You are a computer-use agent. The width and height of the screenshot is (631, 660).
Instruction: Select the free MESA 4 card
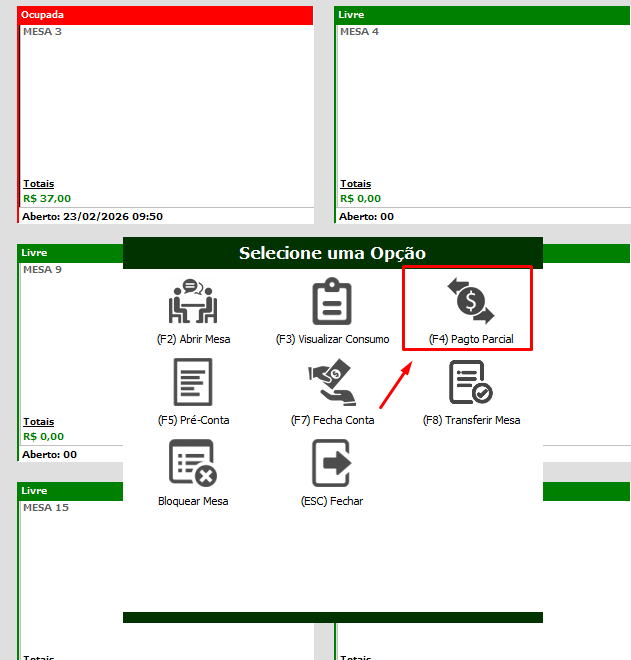[x=482, y=114]
